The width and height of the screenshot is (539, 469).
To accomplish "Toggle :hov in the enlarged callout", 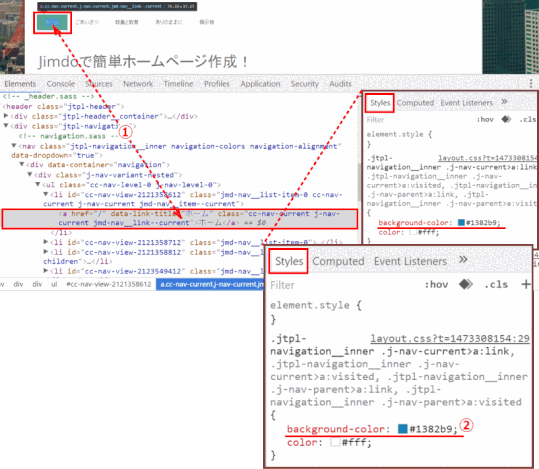I will tap(436, 285).
